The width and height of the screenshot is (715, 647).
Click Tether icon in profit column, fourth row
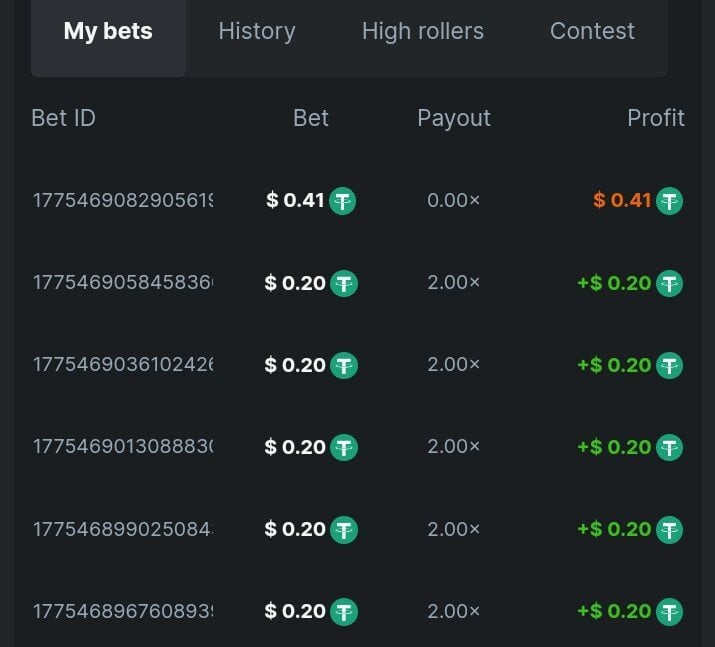click(x=669, y=447)
